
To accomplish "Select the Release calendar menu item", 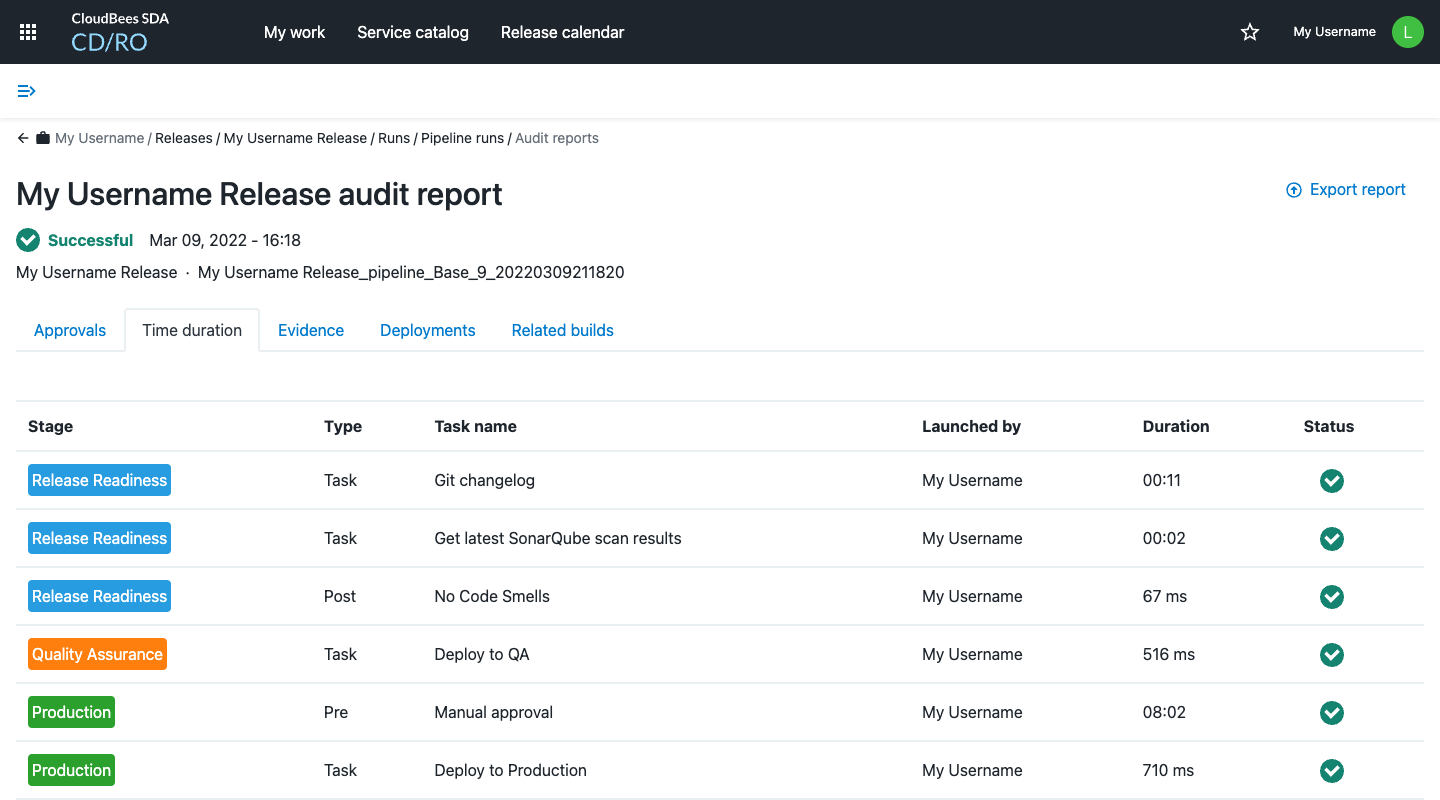I will pyautogui.click(x=562, y=32).
